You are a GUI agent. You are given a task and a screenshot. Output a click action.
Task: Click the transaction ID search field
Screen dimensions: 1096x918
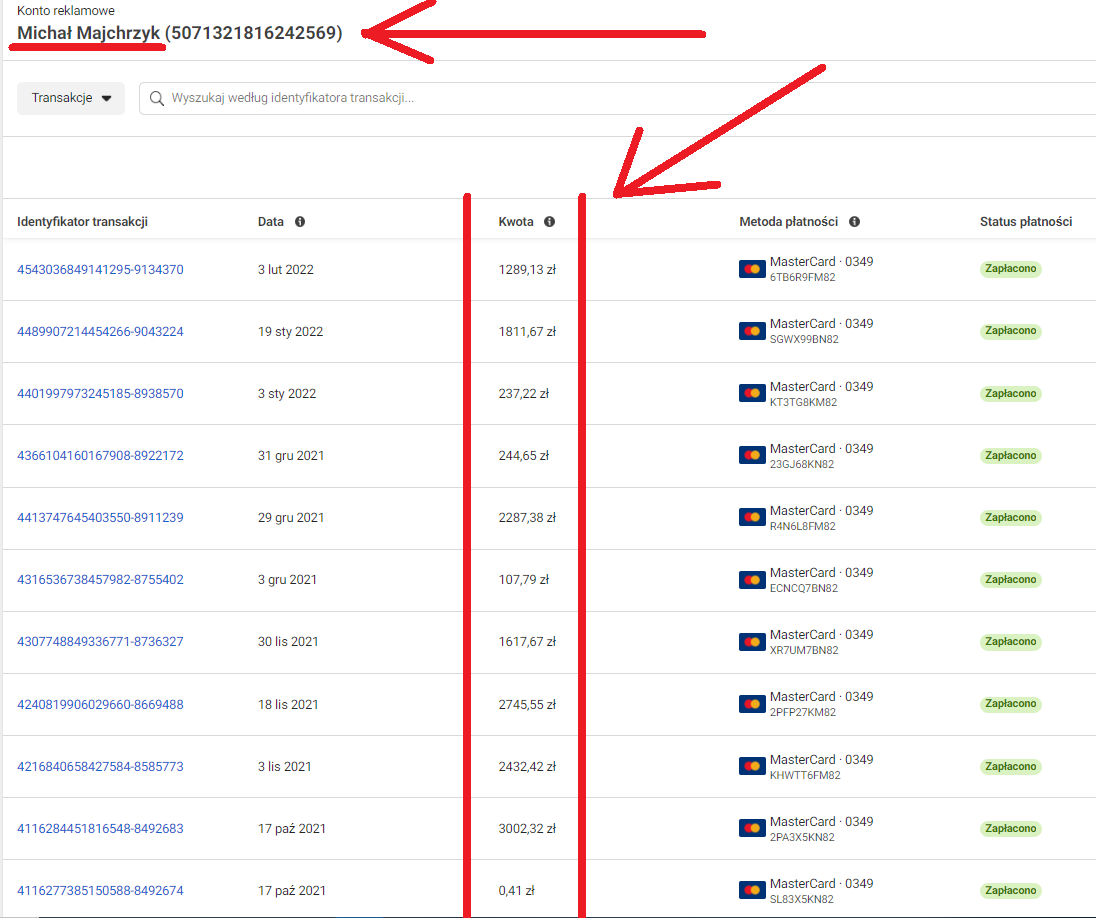pos(618,98)
